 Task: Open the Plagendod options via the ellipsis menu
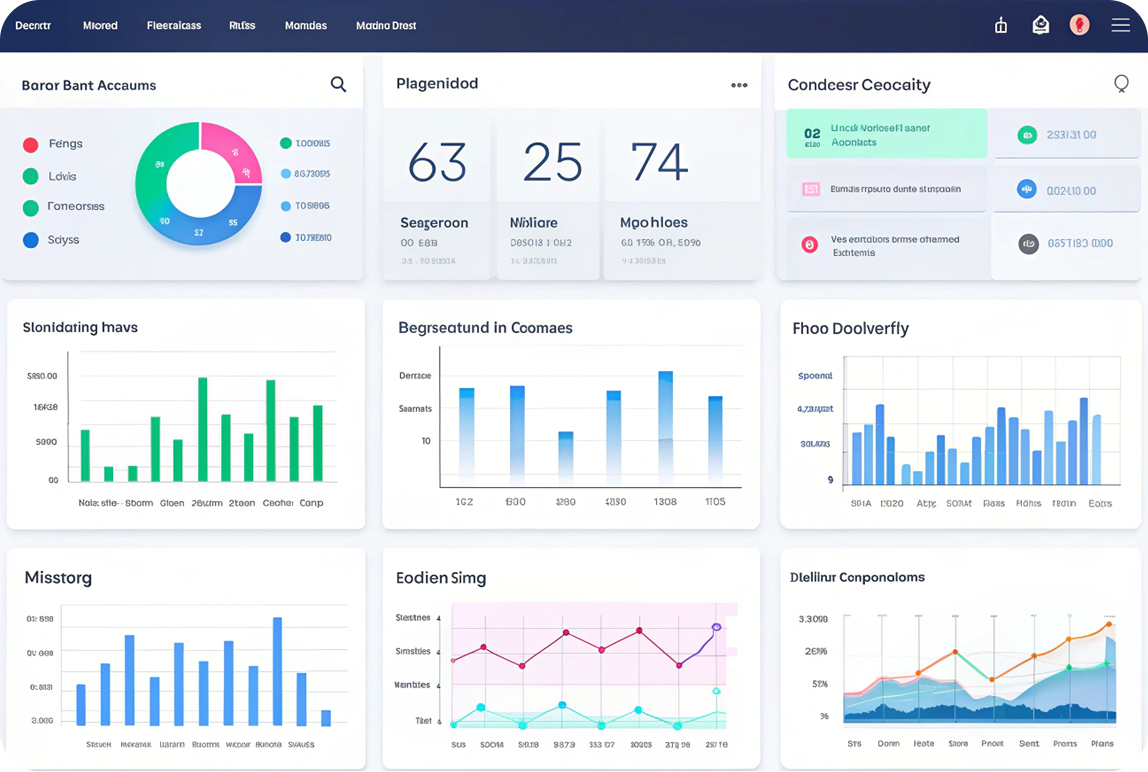click(x=740, y=84)
